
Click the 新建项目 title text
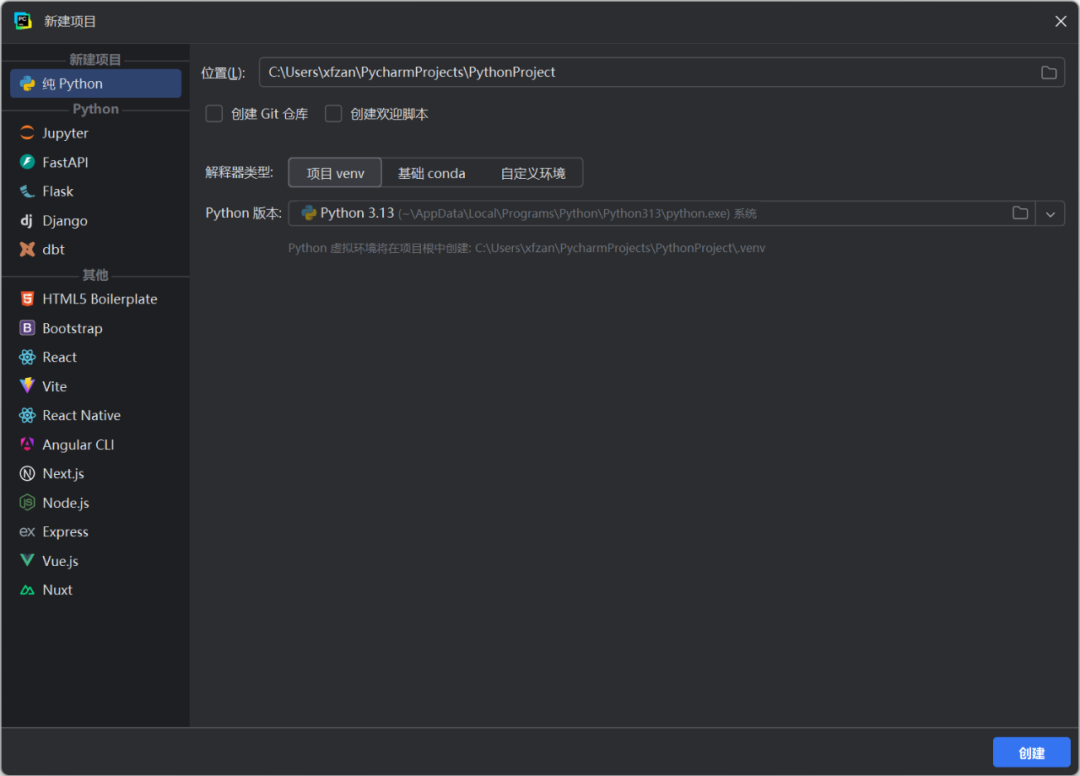(x=70, y=21)
